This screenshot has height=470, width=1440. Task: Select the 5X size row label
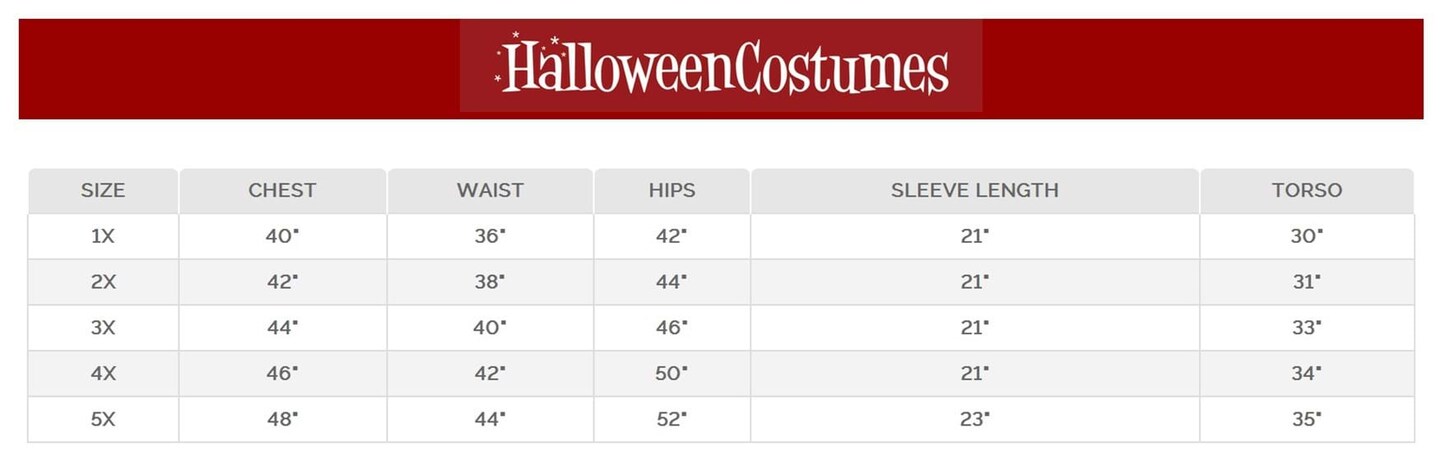(103, 420)
